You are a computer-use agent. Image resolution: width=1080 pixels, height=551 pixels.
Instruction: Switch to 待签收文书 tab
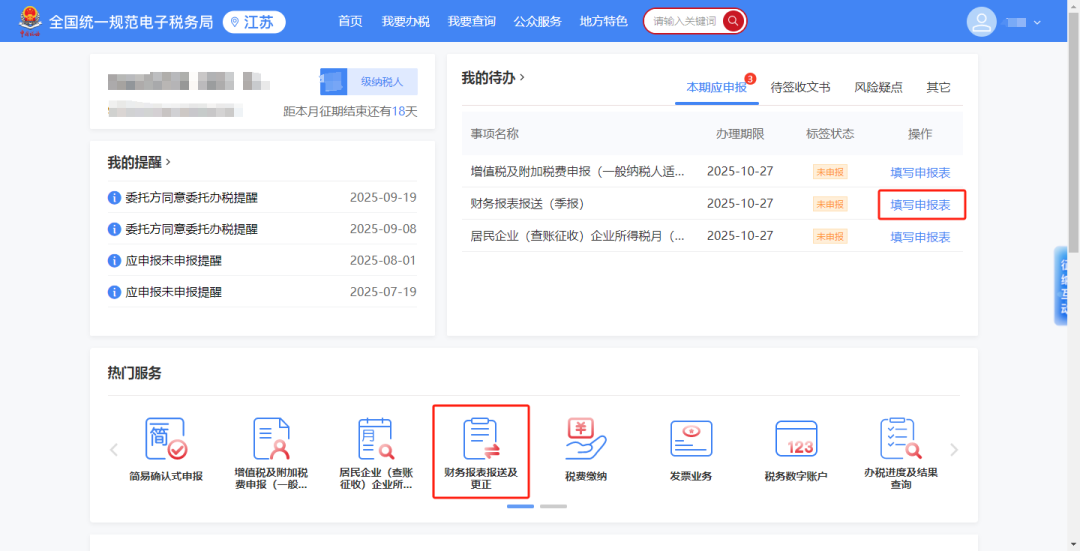[x=800, y=88]
